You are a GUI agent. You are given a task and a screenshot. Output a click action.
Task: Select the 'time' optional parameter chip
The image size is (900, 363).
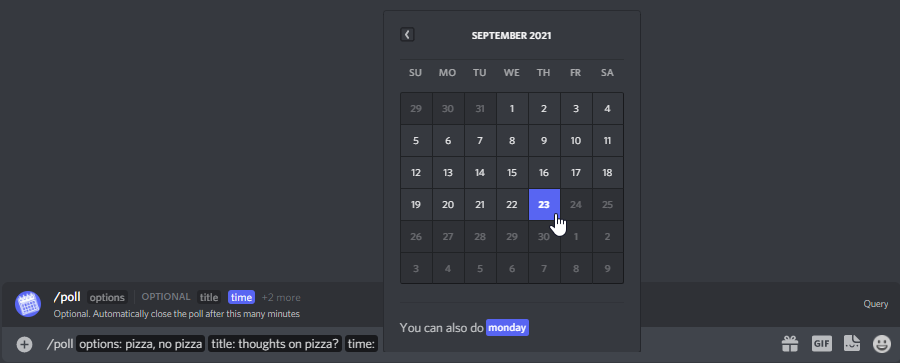(241, 298)
